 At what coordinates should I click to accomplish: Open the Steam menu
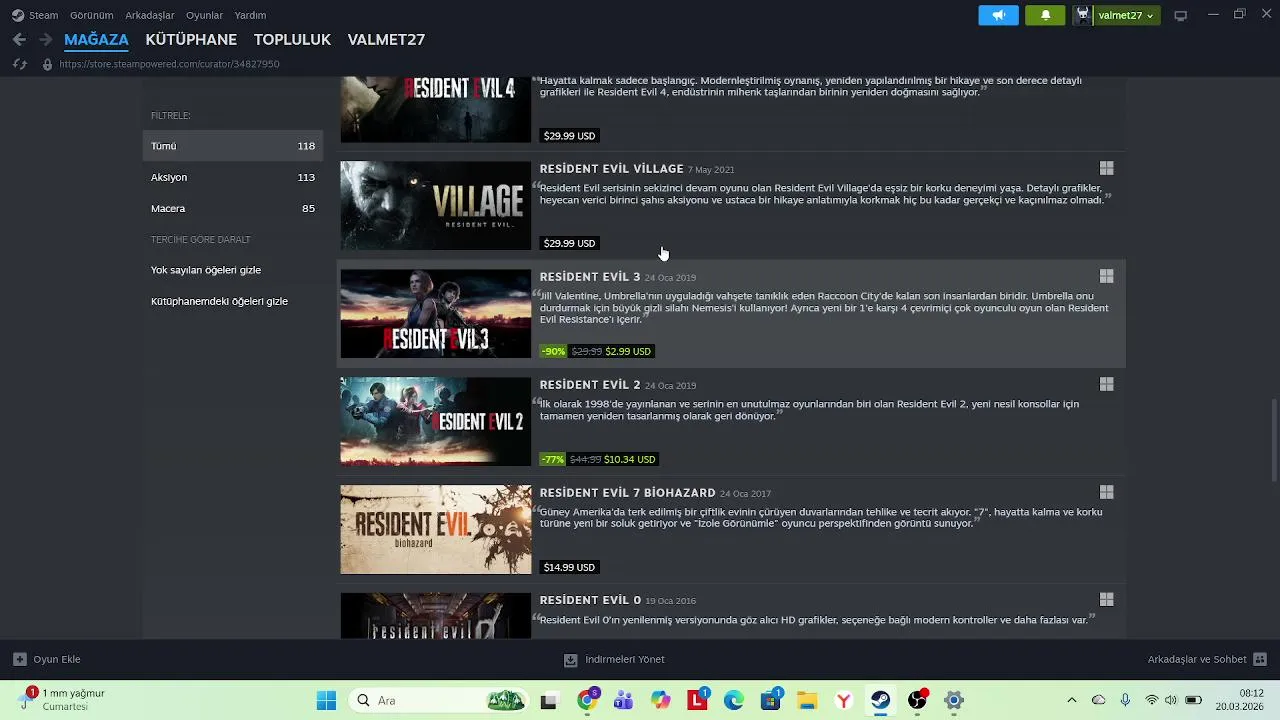(x=43, y=15)
